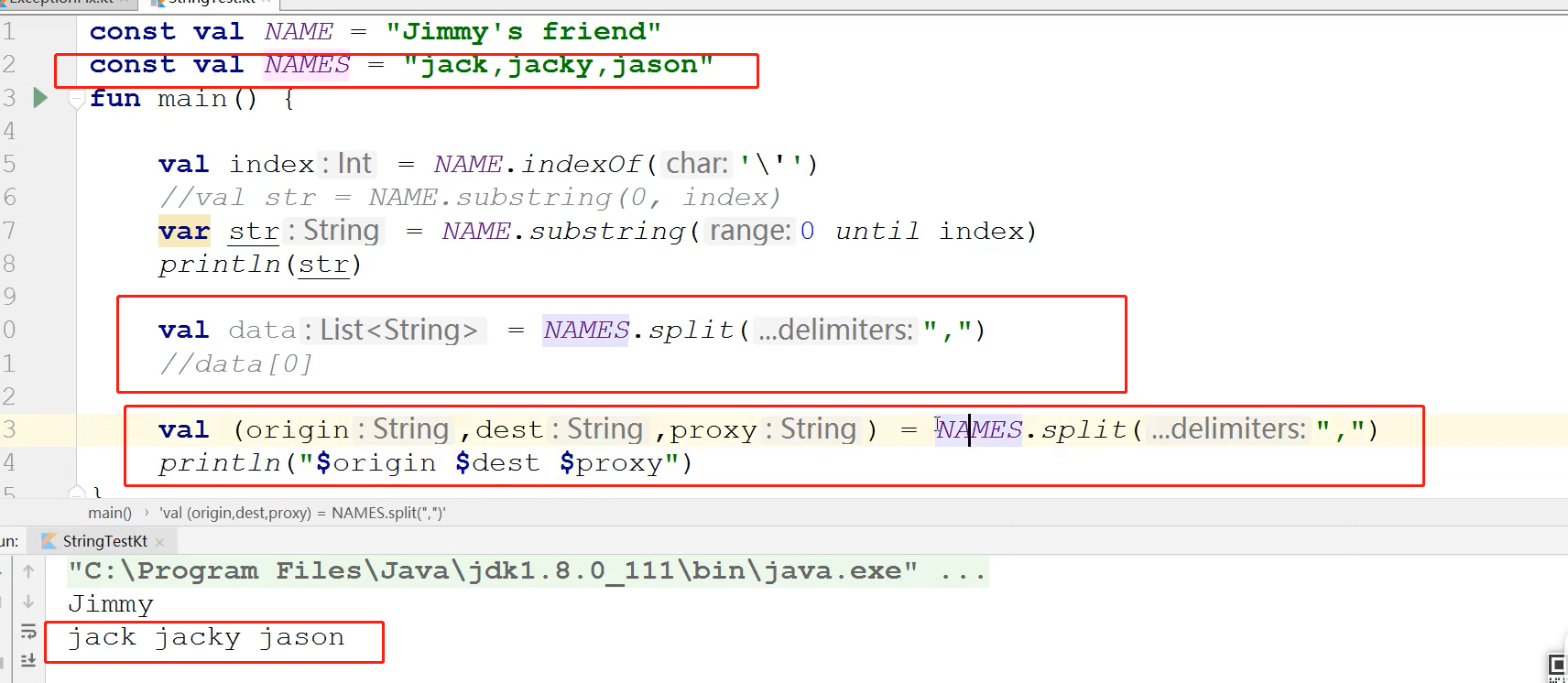
Task: Click $origin inside the println string
Action: pos(376,463)
